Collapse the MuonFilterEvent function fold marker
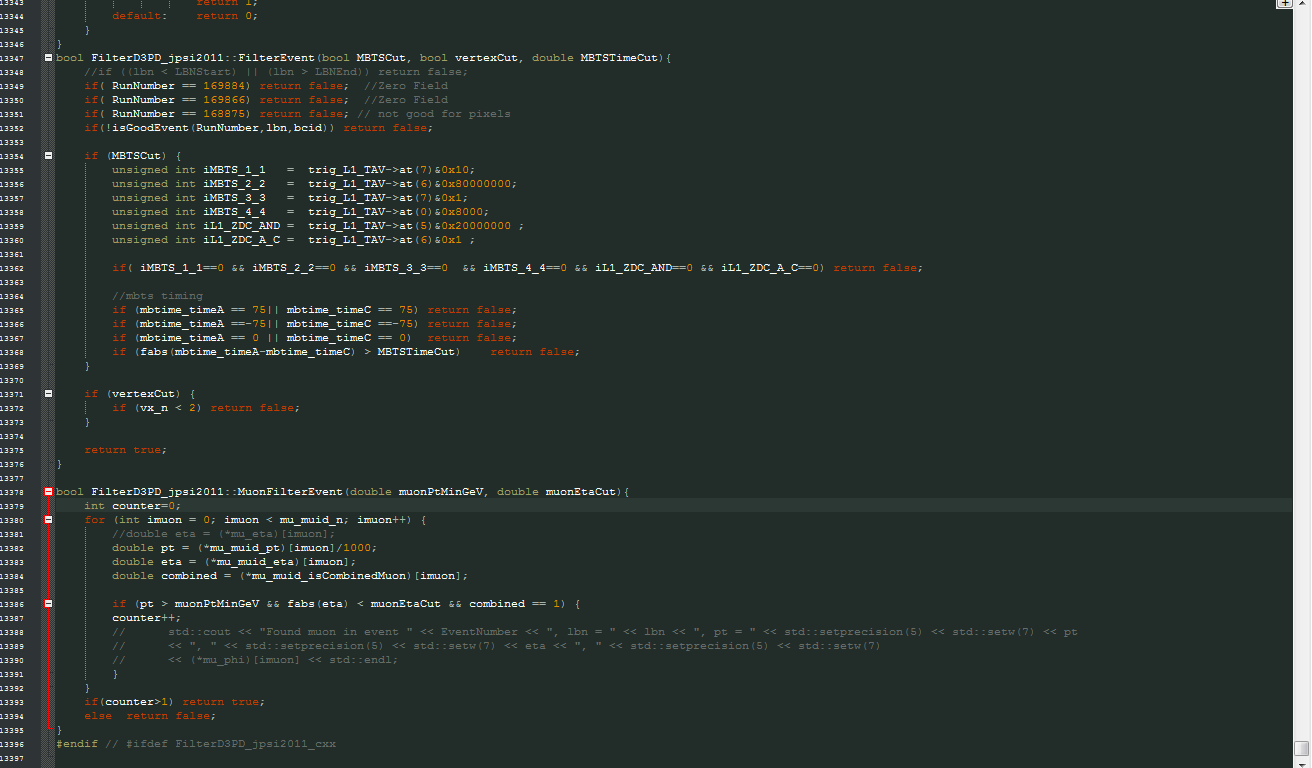The height and width of the screenshot is (768, 1312). click(x=48, y=492)
